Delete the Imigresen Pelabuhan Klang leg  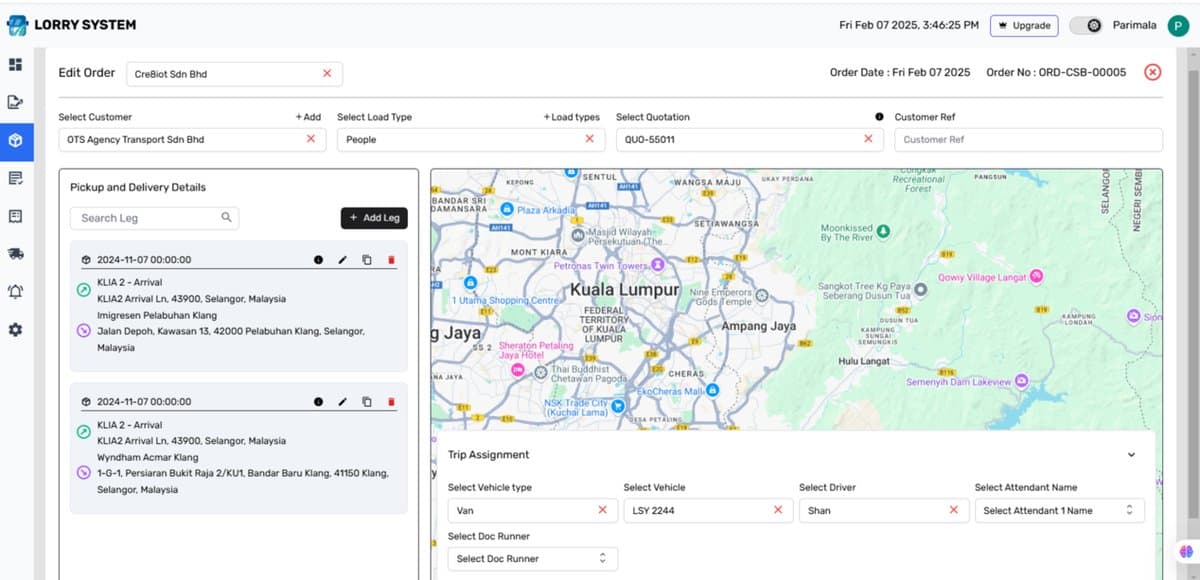pyautogui.click(x=391, y=260)
